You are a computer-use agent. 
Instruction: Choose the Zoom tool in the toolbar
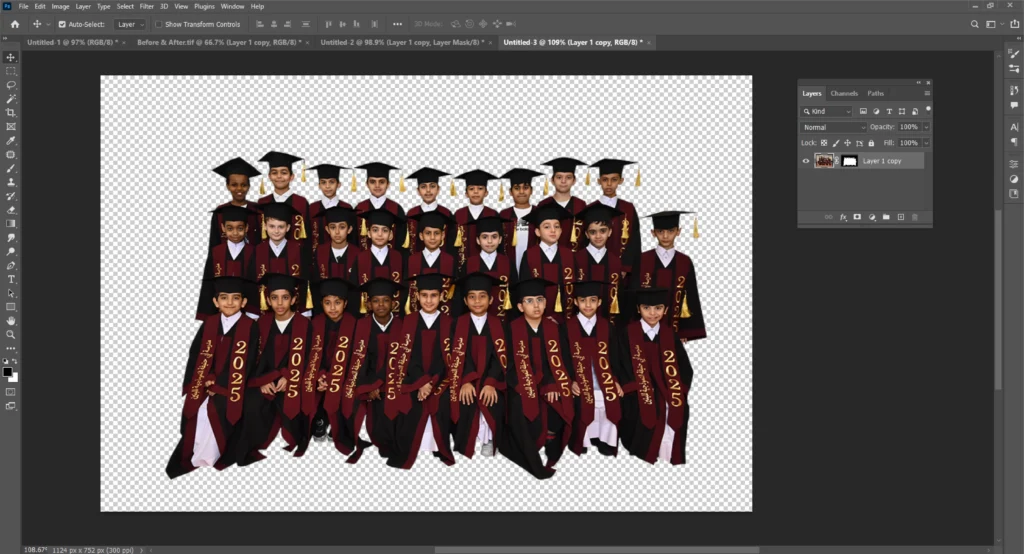(11, 335)
